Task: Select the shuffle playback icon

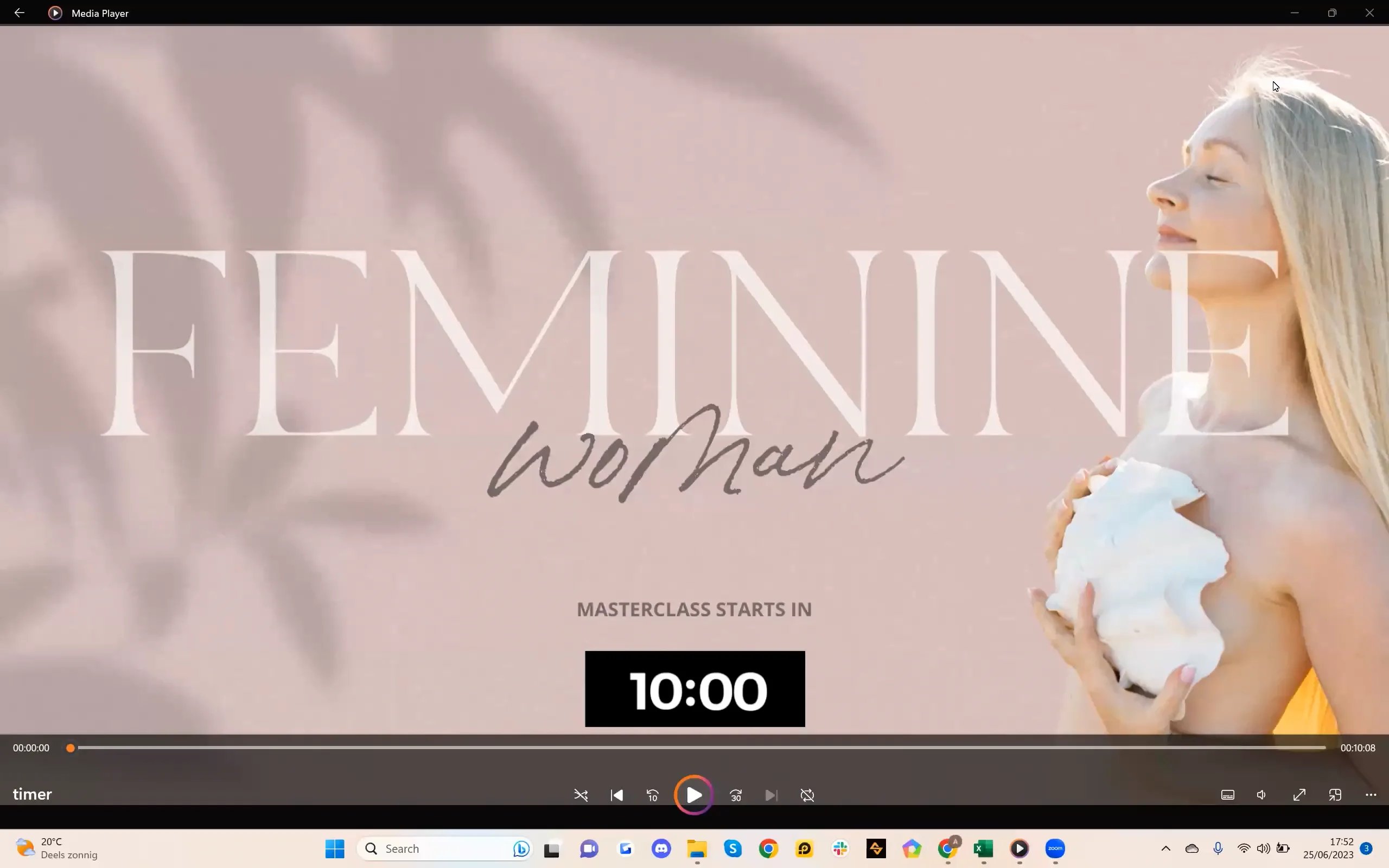Action: pos(581,795)
